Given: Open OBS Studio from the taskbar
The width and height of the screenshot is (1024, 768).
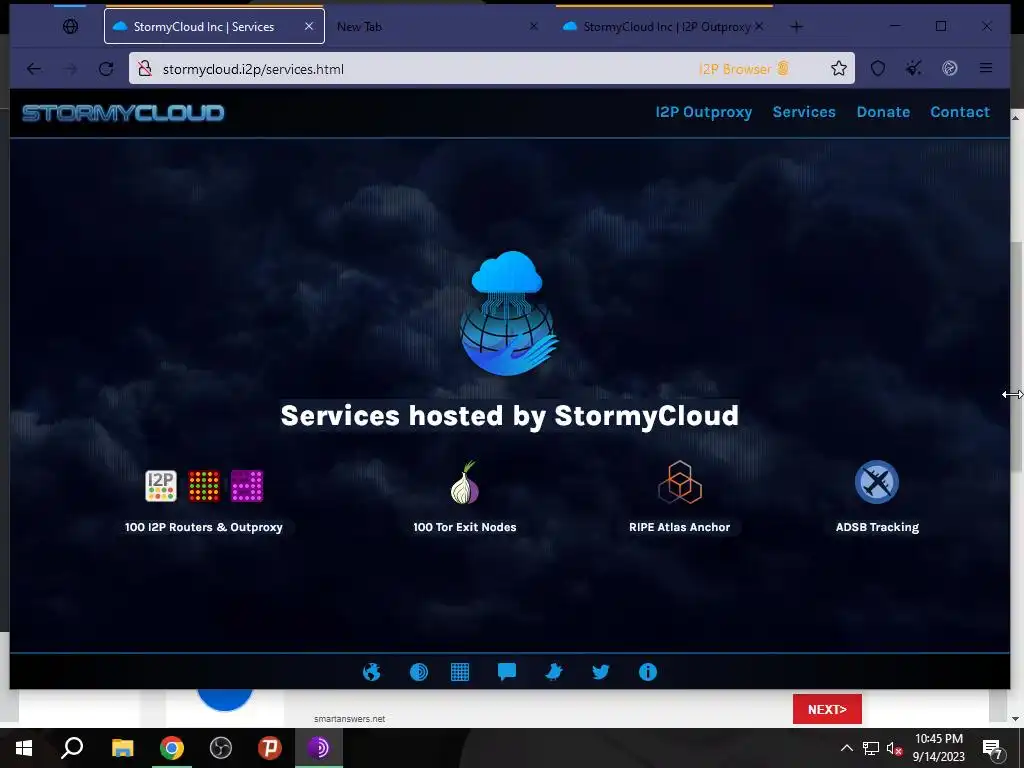Looking at the screenshot, I should pos(221,748).
